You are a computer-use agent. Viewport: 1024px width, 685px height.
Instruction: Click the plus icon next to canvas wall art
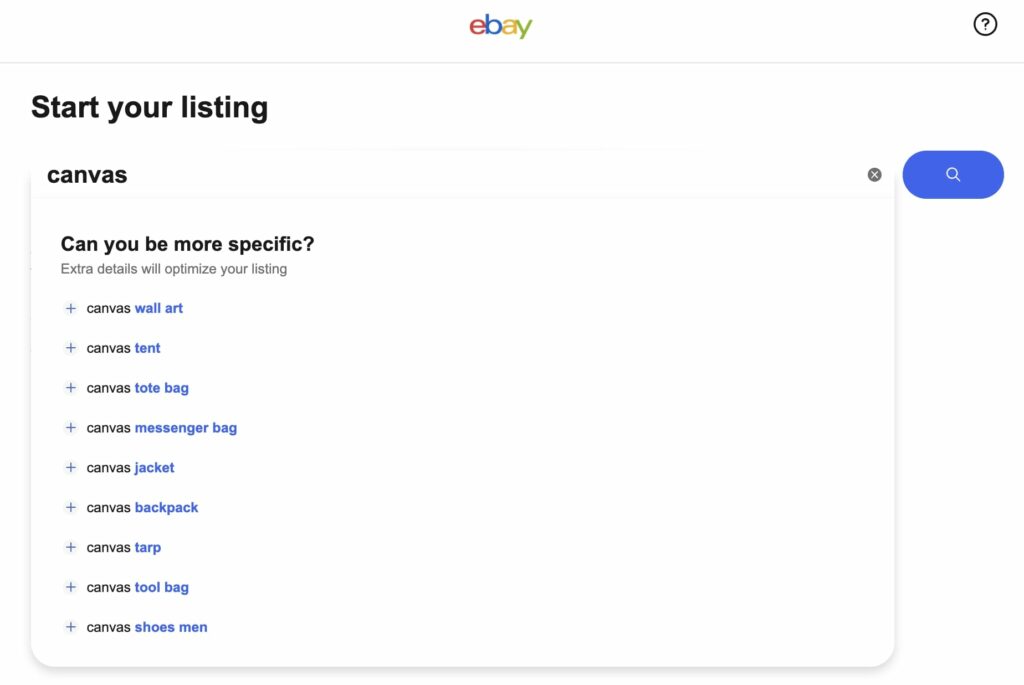70,308
